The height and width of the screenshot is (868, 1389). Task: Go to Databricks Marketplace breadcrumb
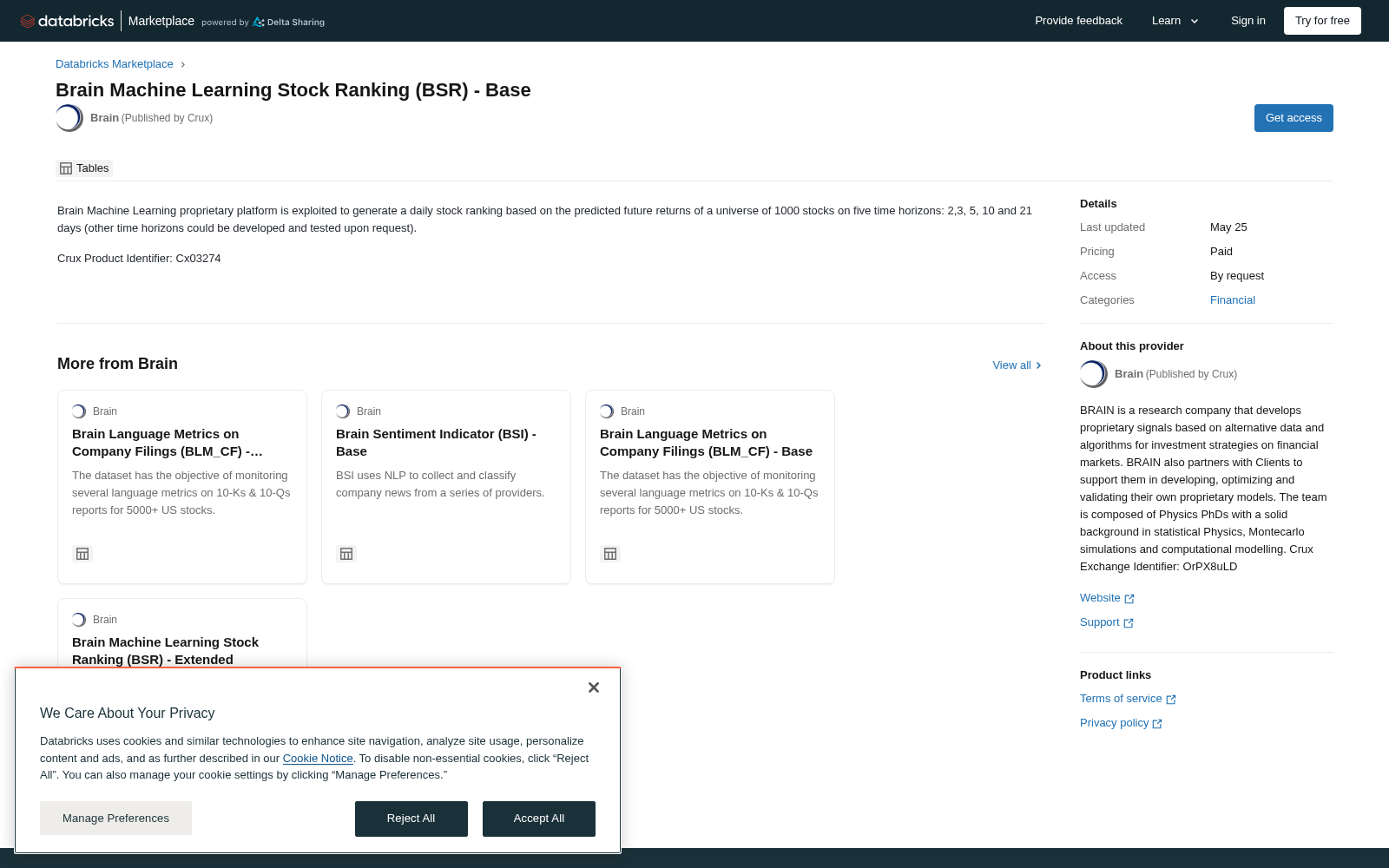115,64
